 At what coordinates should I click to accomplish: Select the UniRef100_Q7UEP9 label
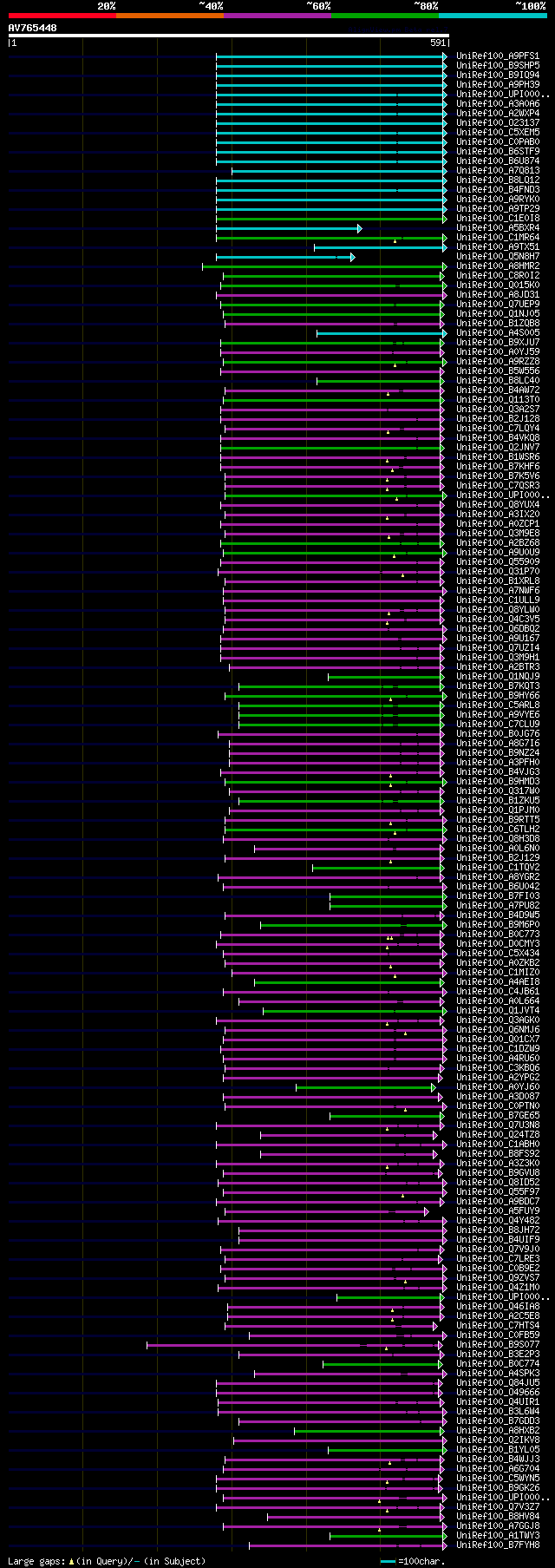point(498,304)
